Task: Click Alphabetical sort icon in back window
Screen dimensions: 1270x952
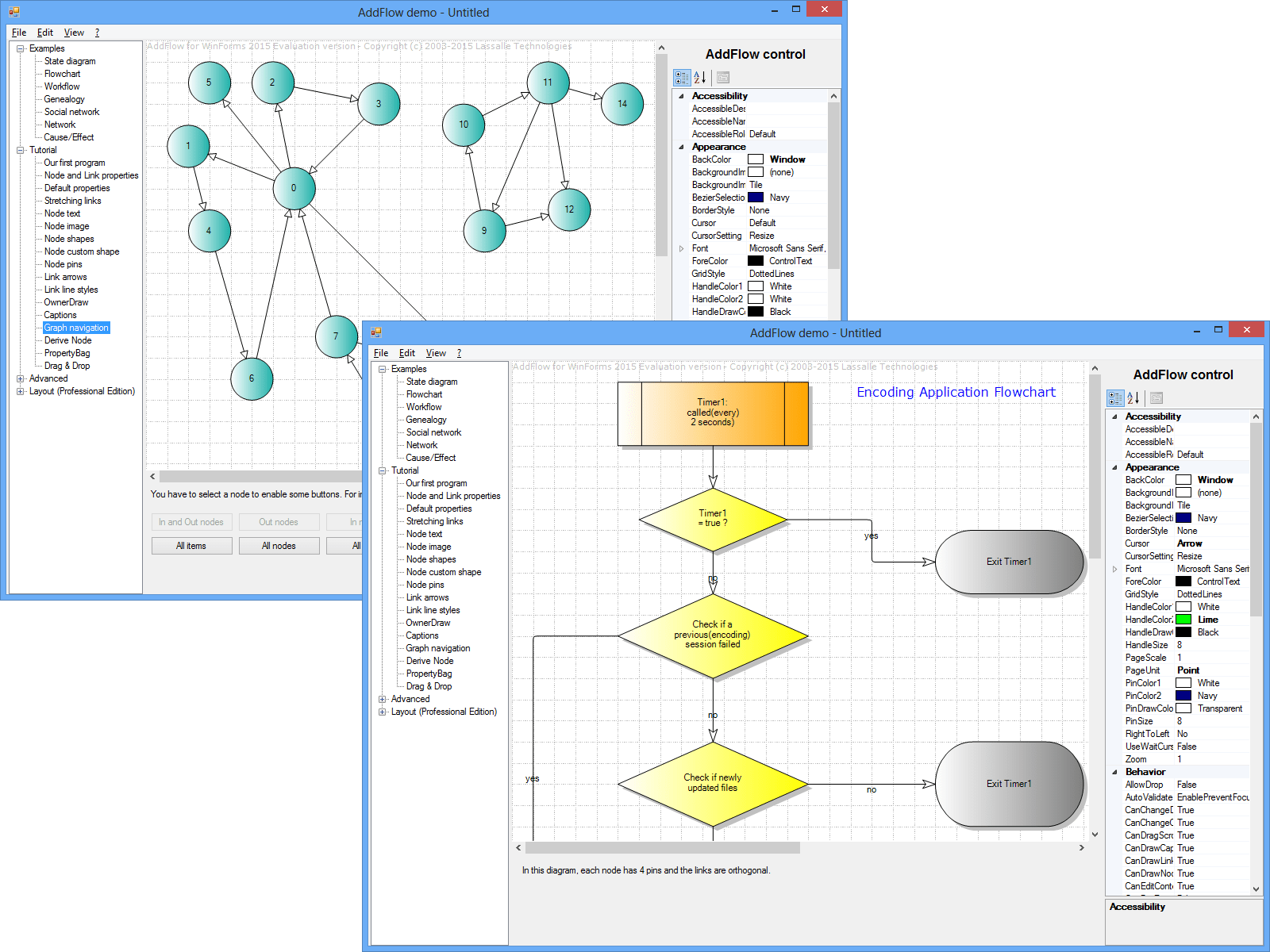Action: coord(700,77)
